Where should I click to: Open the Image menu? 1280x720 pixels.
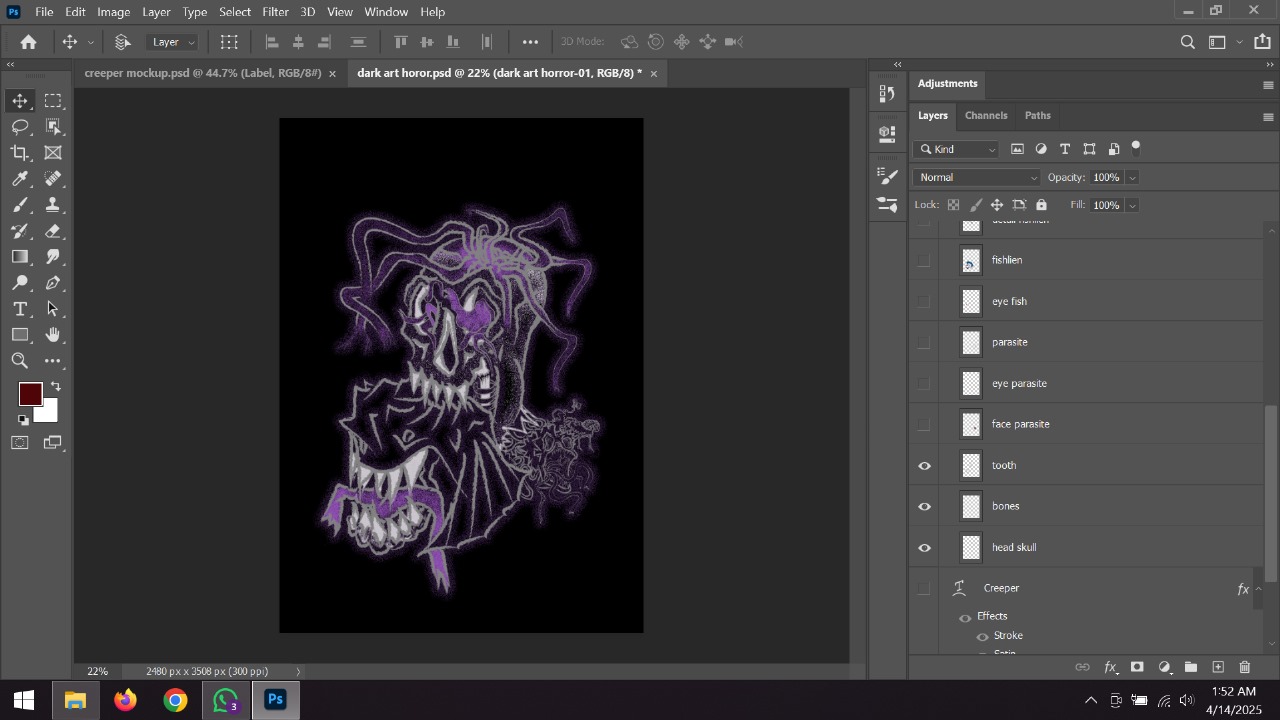pyautogui.click(x=114, y=12)
